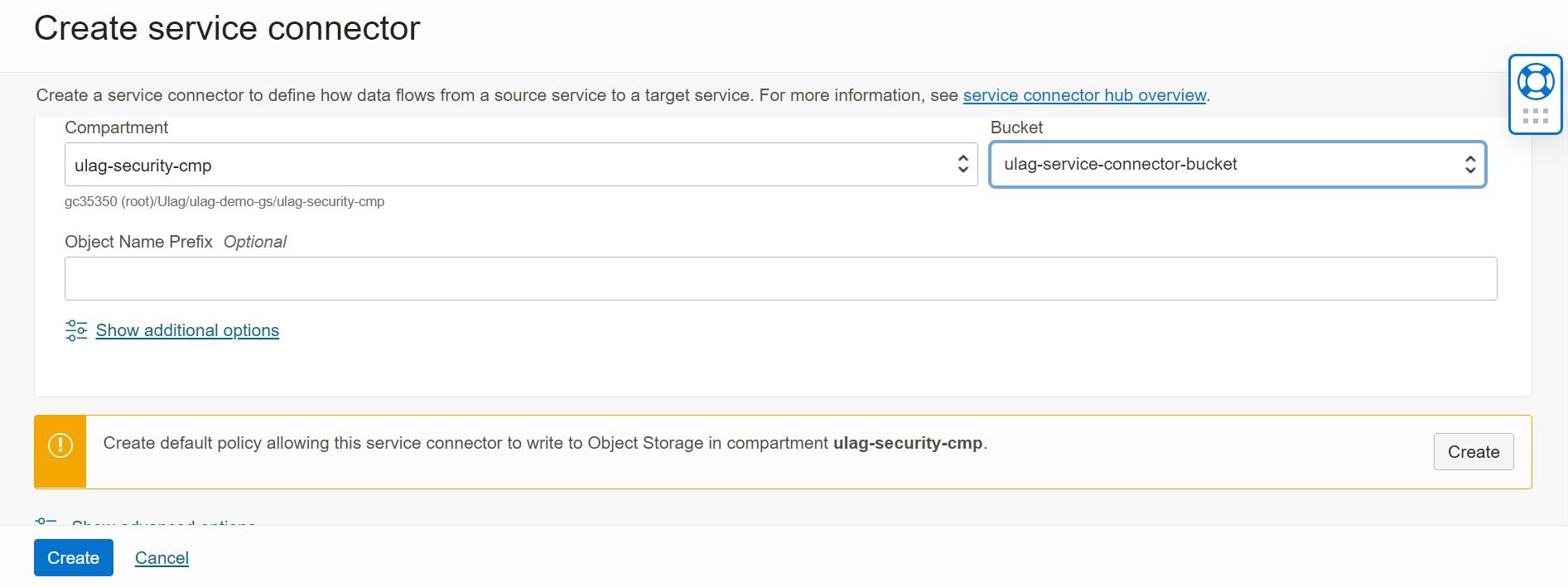Screen dimensions: 1568x587
Task: Click the partially hidden advanced options icon
Action: point(46,522)
